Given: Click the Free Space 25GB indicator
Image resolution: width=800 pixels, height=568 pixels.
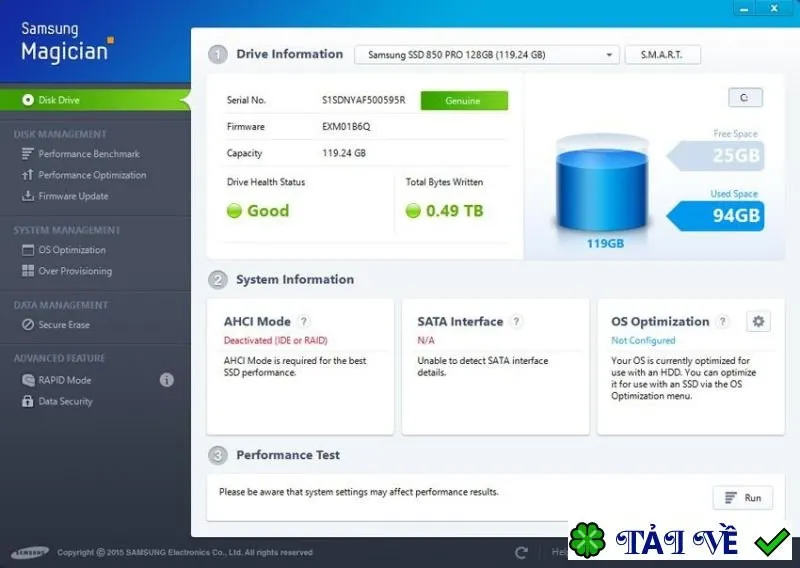Looking at the screenshot, I should pyautogui.click(x=716, y=155).
